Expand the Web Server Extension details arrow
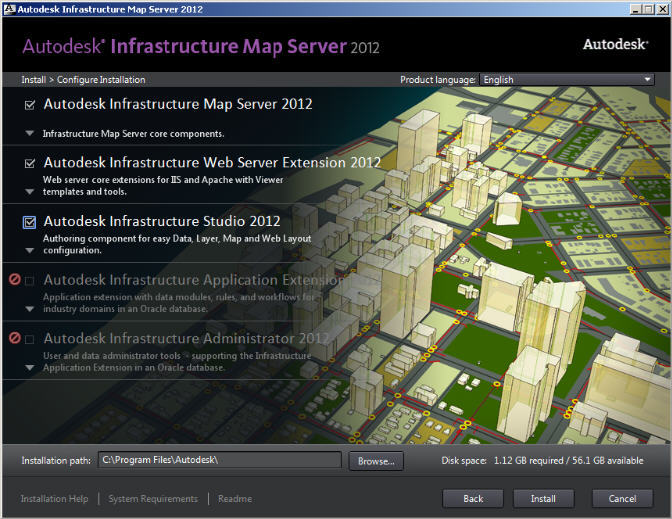Screen dimensions: 672x519 point(30,192)
